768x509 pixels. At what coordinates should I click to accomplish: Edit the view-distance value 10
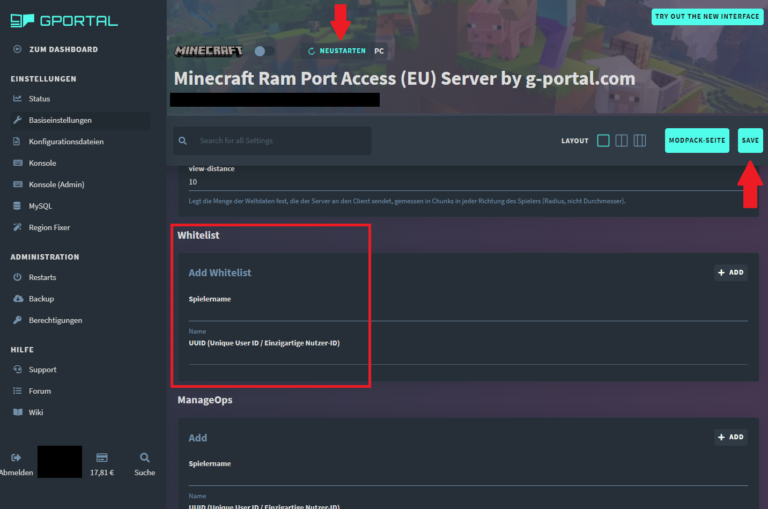pos(468,182)
